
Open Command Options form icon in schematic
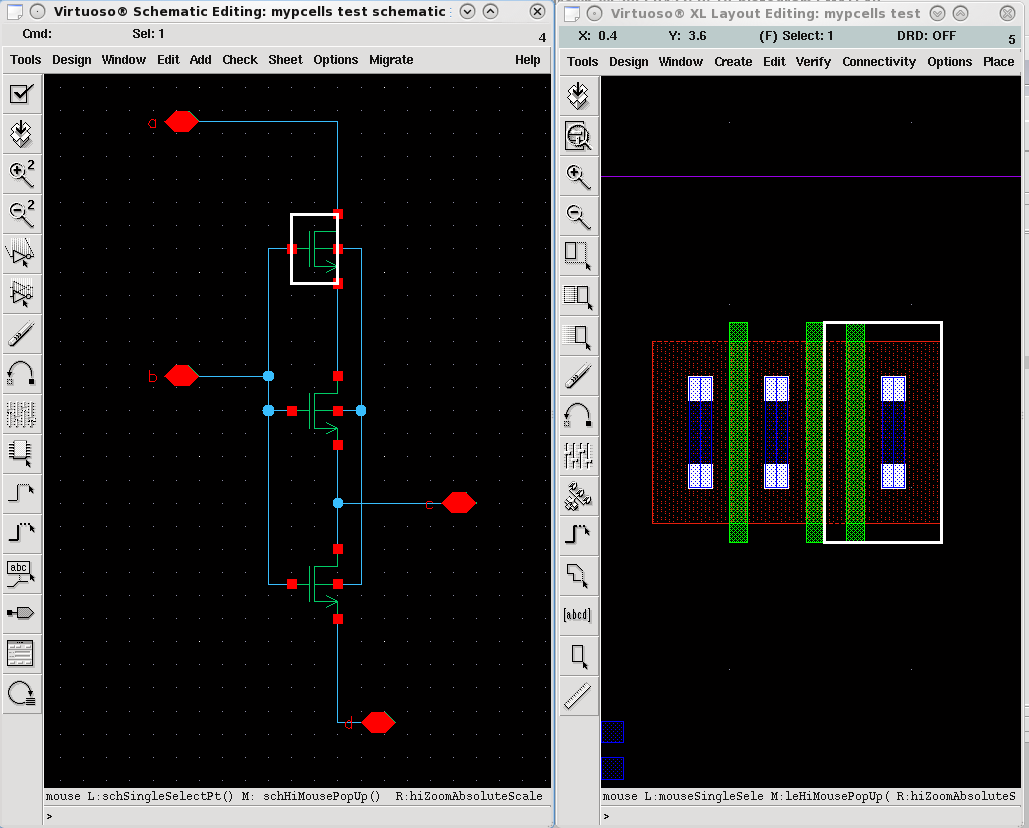22,653
